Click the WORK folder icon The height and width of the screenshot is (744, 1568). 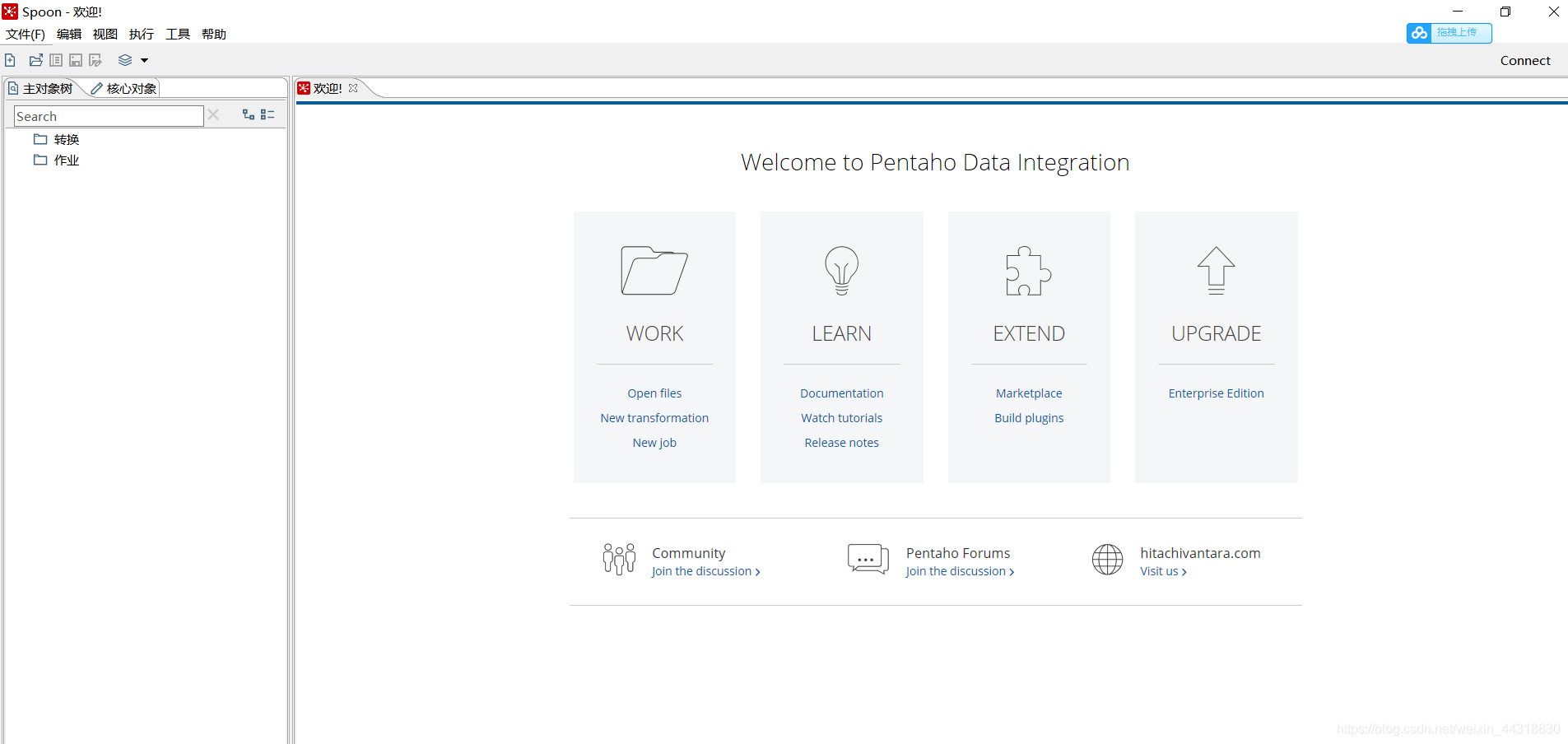(654, 270)
